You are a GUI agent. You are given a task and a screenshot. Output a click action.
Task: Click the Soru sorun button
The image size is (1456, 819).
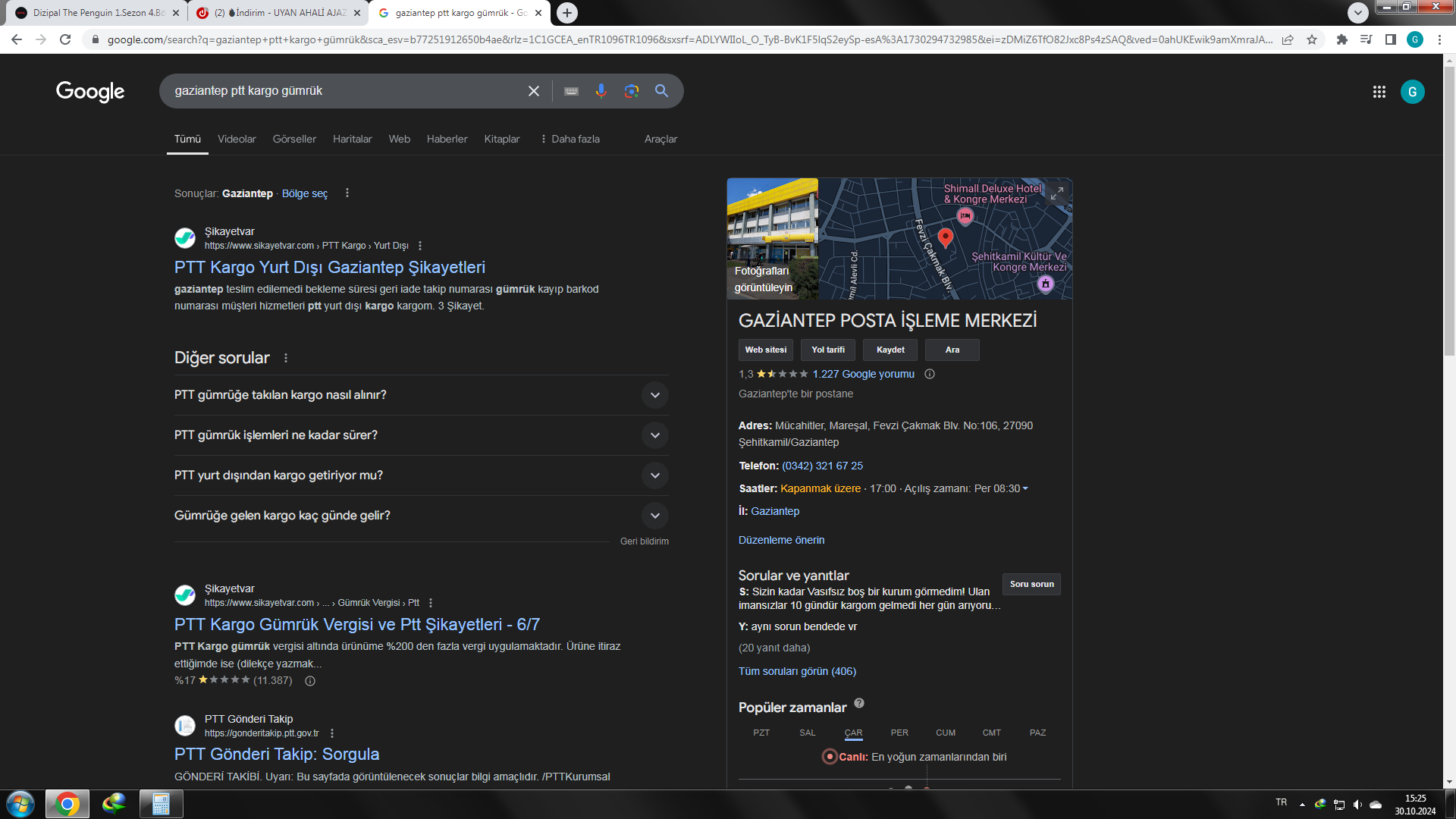1031,584
